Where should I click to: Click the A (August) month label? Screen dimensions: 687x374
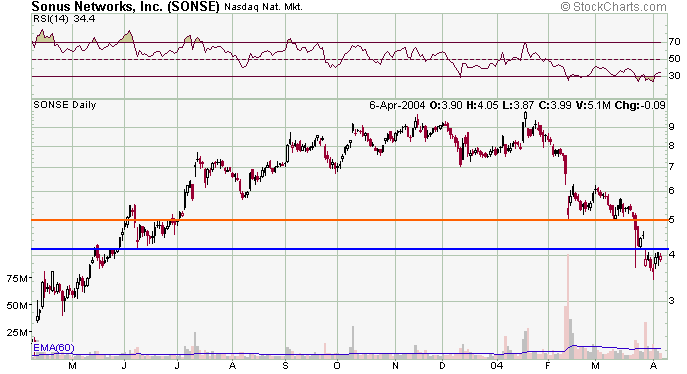coord(233,365)
